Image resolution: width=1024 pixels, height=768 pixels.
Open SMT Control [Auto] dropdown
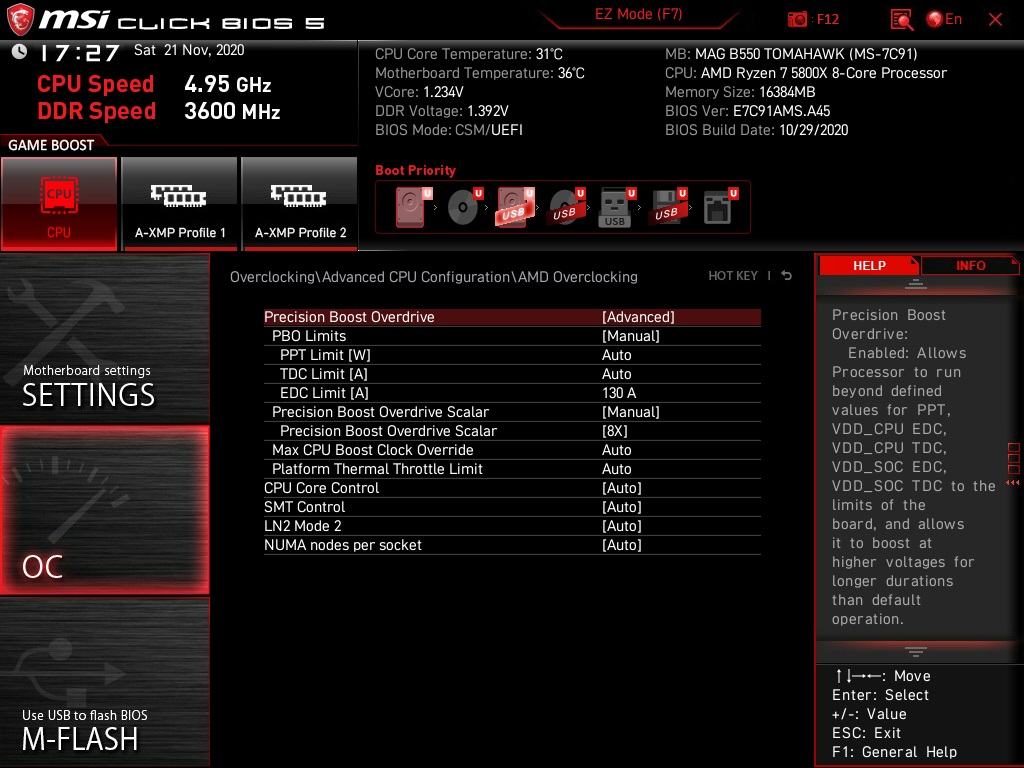pyautogui.click(x=512, y=507)
